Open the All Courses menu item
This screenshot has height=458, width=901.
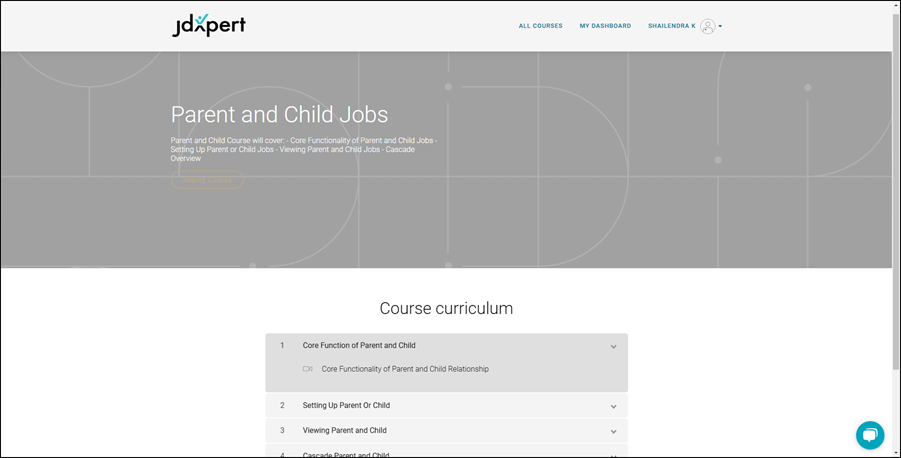pyautogui.click(x=540, y=26)
